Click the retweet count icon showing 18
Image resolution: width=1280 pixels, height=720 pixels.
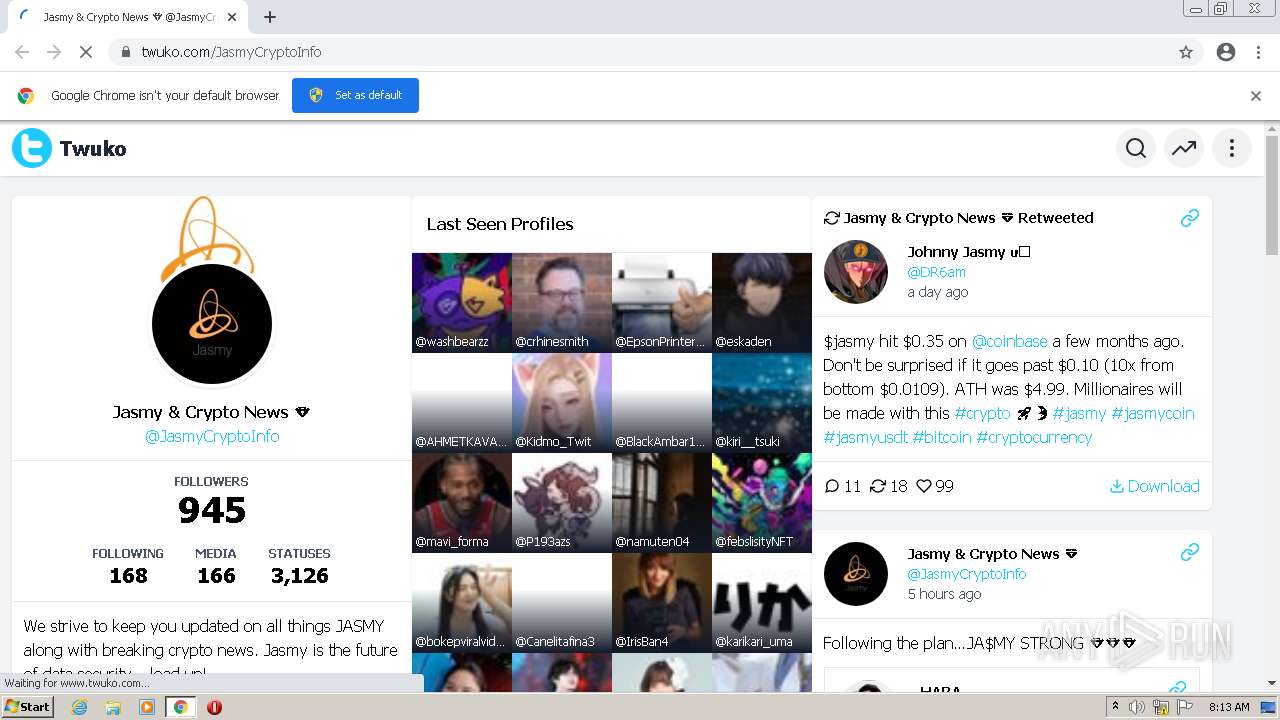point(878,486)
